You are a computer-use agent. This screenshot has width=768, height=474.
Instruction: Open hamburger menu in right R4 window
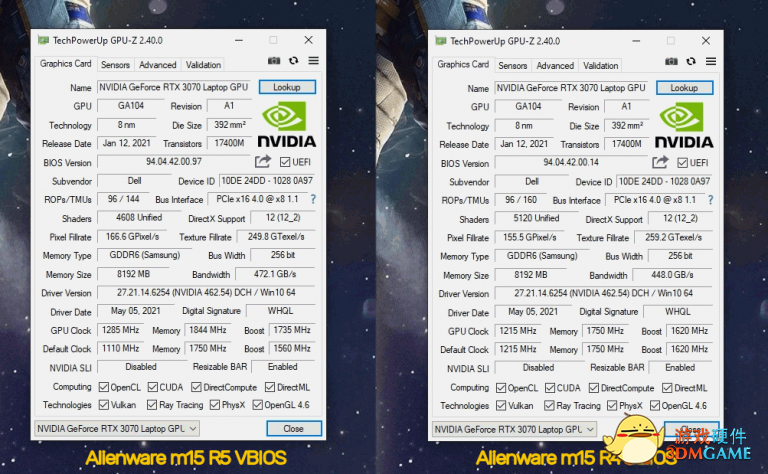[x=711, y=61]
